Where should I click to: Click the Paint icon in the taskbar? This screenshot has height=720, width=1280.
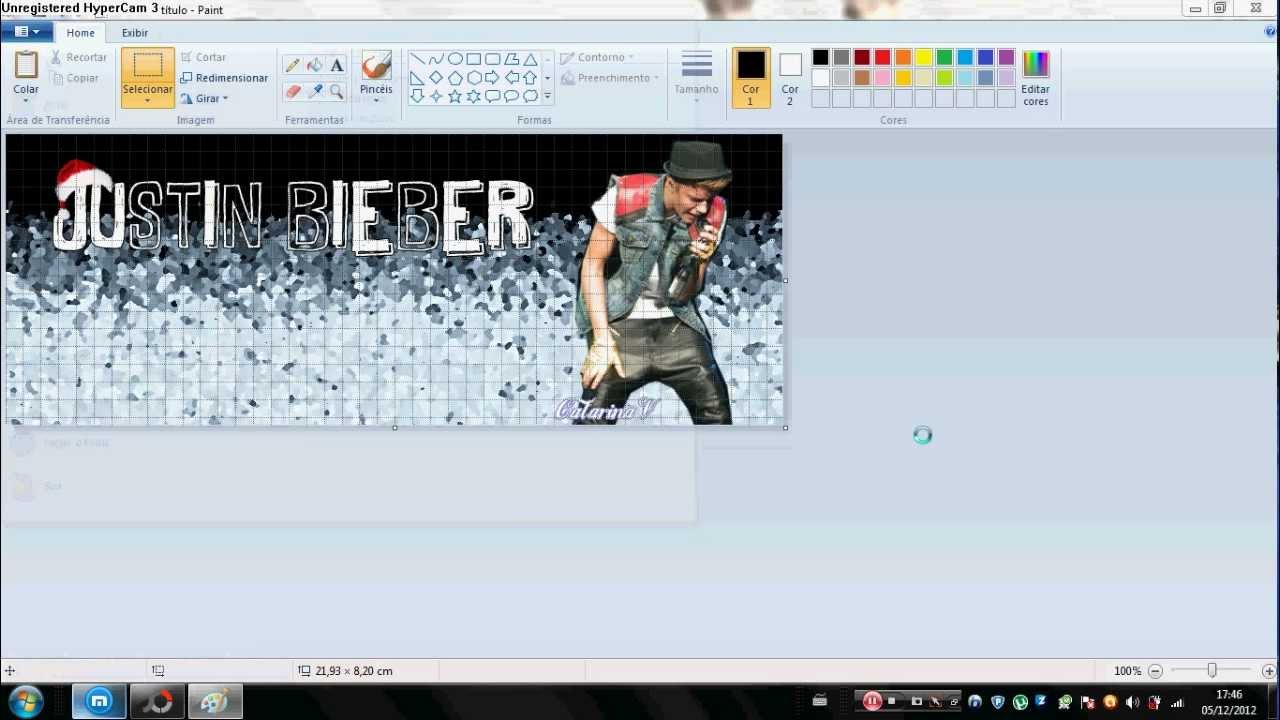point(214,701)
